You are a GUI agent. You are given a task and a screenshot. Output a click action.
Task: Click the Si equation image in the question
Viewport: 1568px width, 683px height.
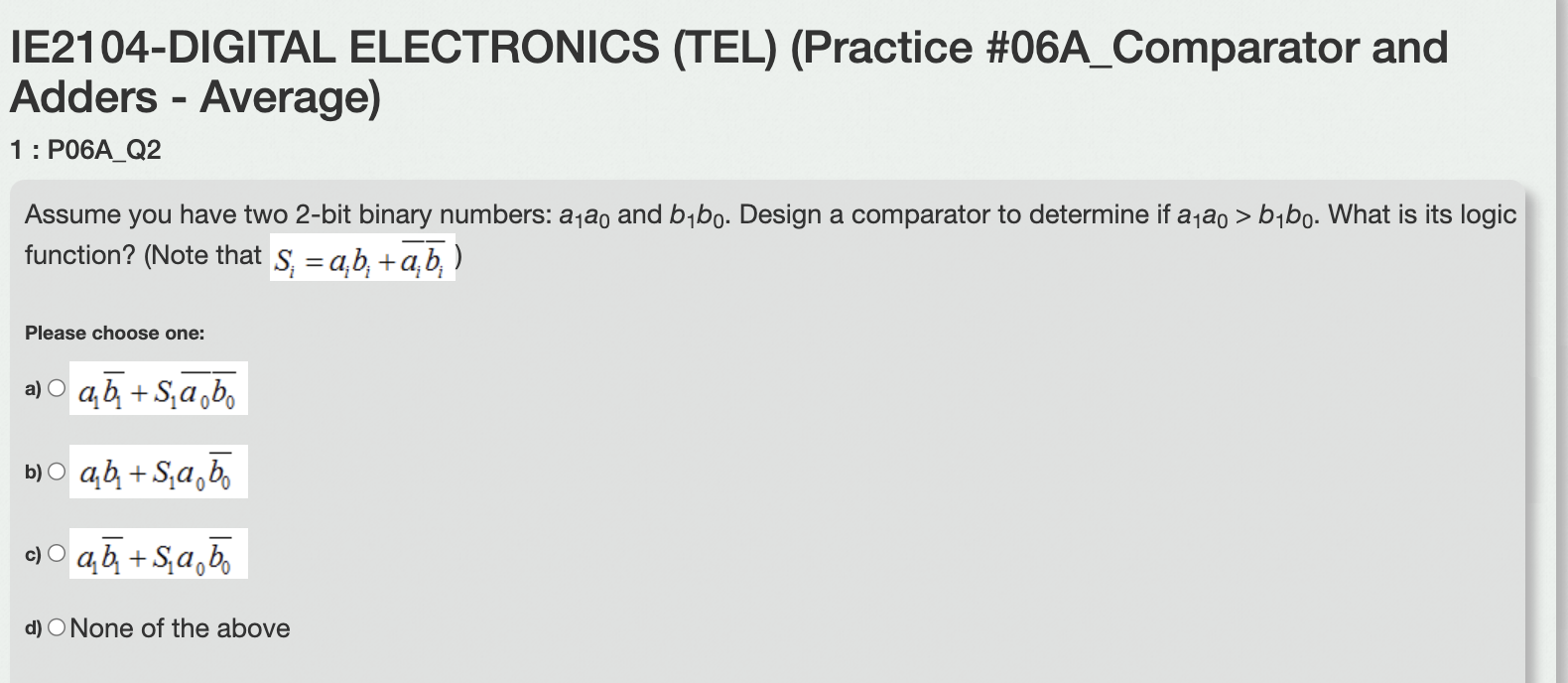(x=362, y=261)
